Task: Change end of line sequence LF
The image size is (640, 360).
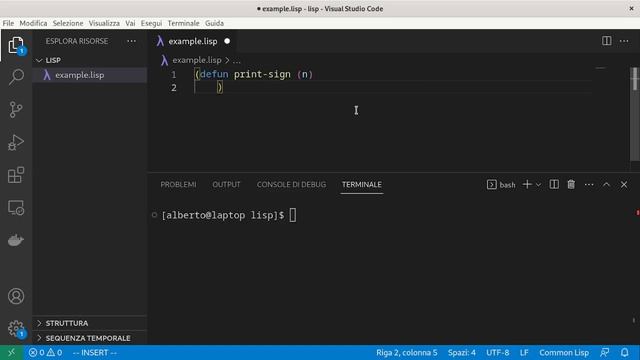Action: [x=524, y=353]
